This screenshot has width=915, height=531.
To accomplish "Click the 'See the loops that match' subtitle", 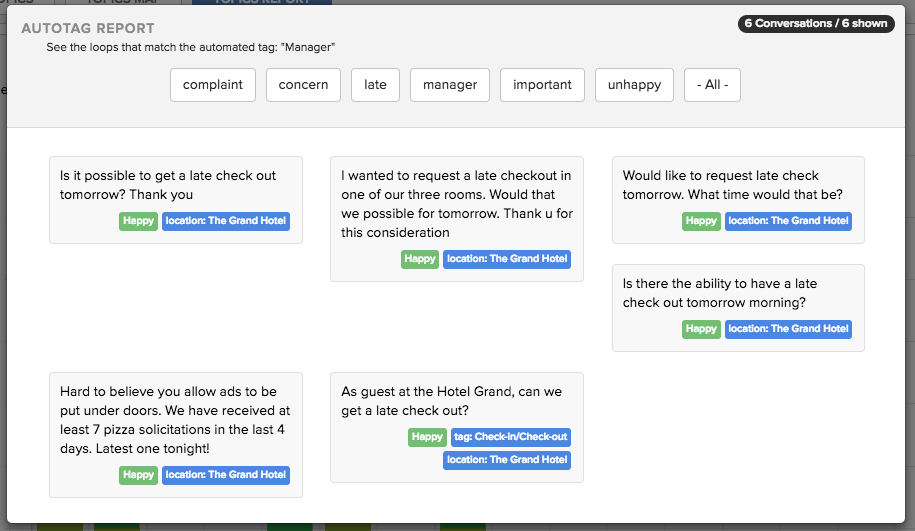I will pos(191,47).
